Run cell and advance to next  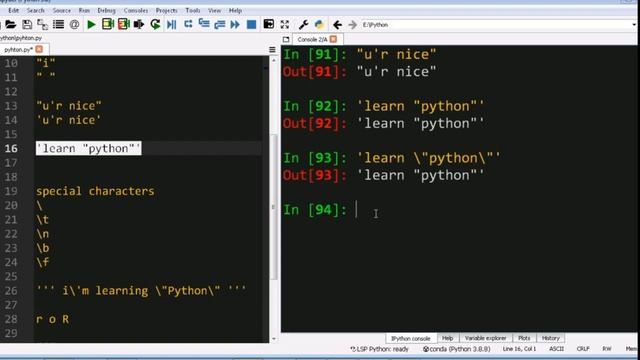(x=123, y=24)
